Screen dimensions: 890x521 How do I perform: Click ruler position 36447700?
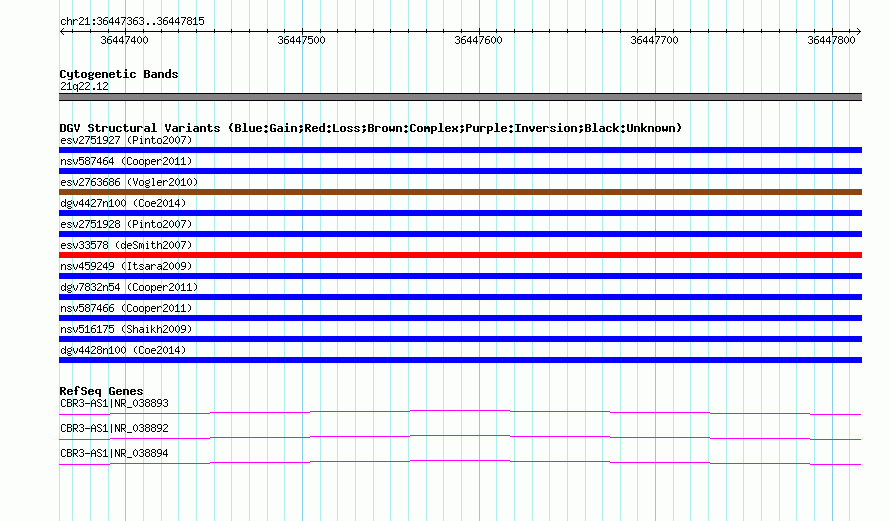(x=654, y=40)
